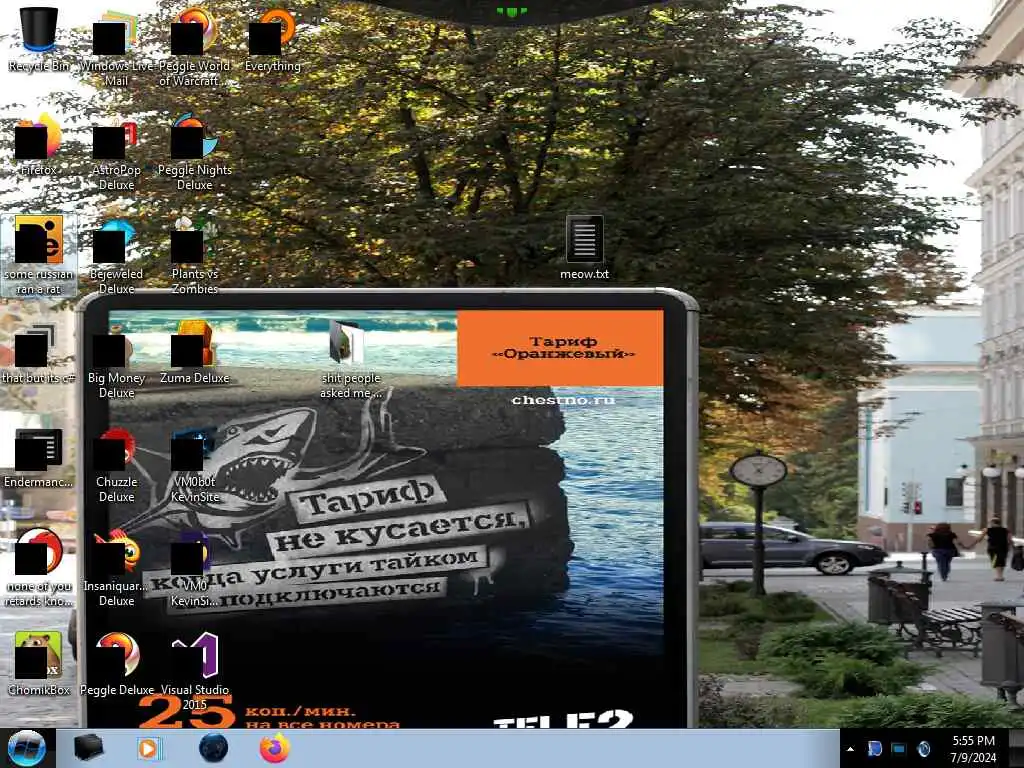Click the Zuma Deluxe icon
1024x768 pixels.
click(x=195, y=353)
